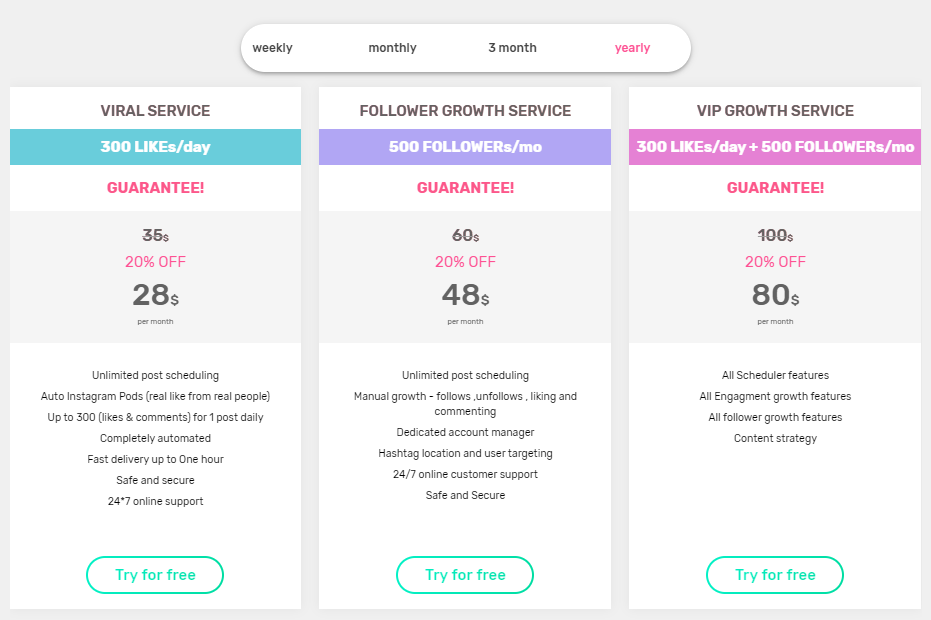Click the FOLLOWER GROWTH SERVICE heading

(x=465, y=110)
